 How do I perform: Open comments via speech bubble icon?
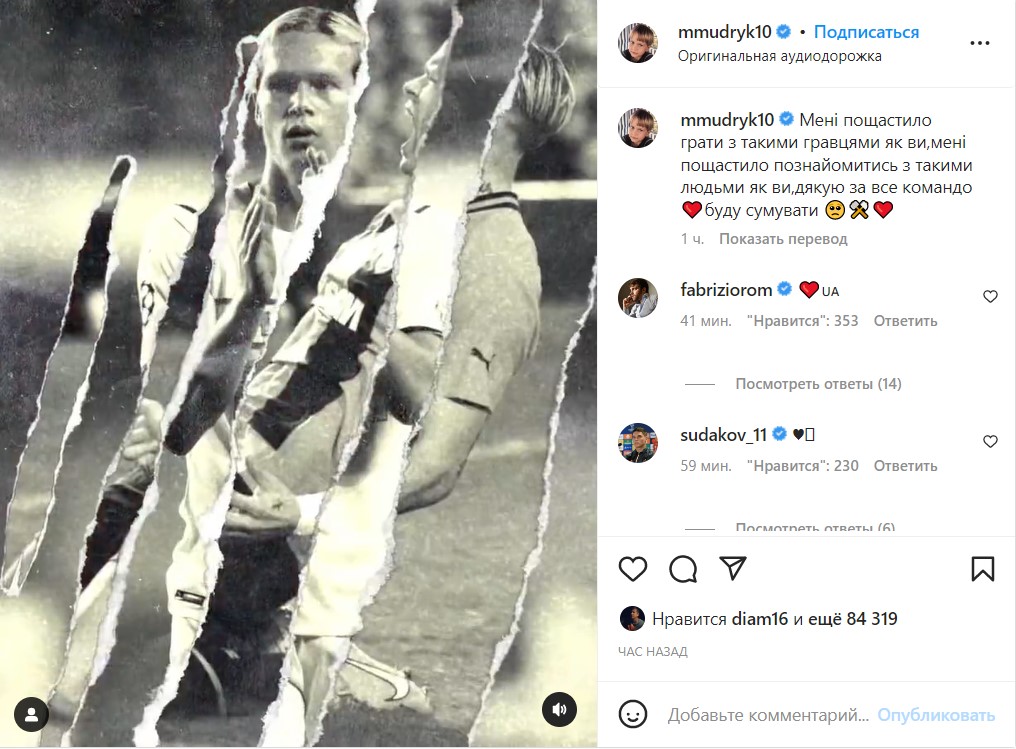(683, 569)
